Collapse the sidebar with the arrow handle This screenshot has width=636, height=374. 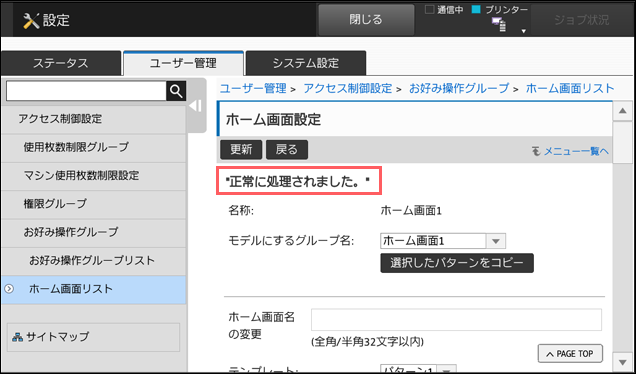pyautogui.click(x=196, y=106)
